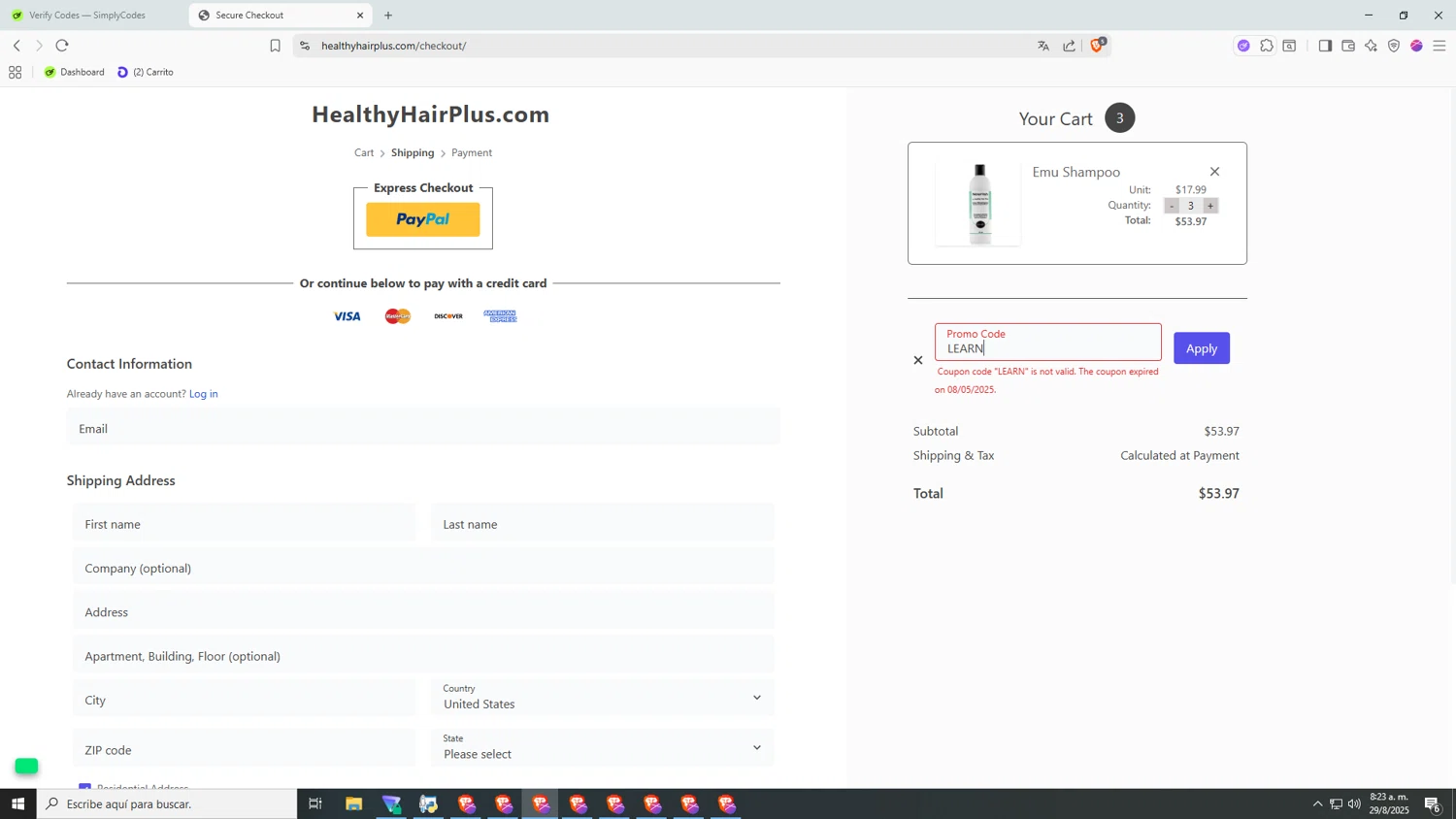Click the Emu Shampoo product thumbnail
The image size is (1456, 819).
(978, 203)
